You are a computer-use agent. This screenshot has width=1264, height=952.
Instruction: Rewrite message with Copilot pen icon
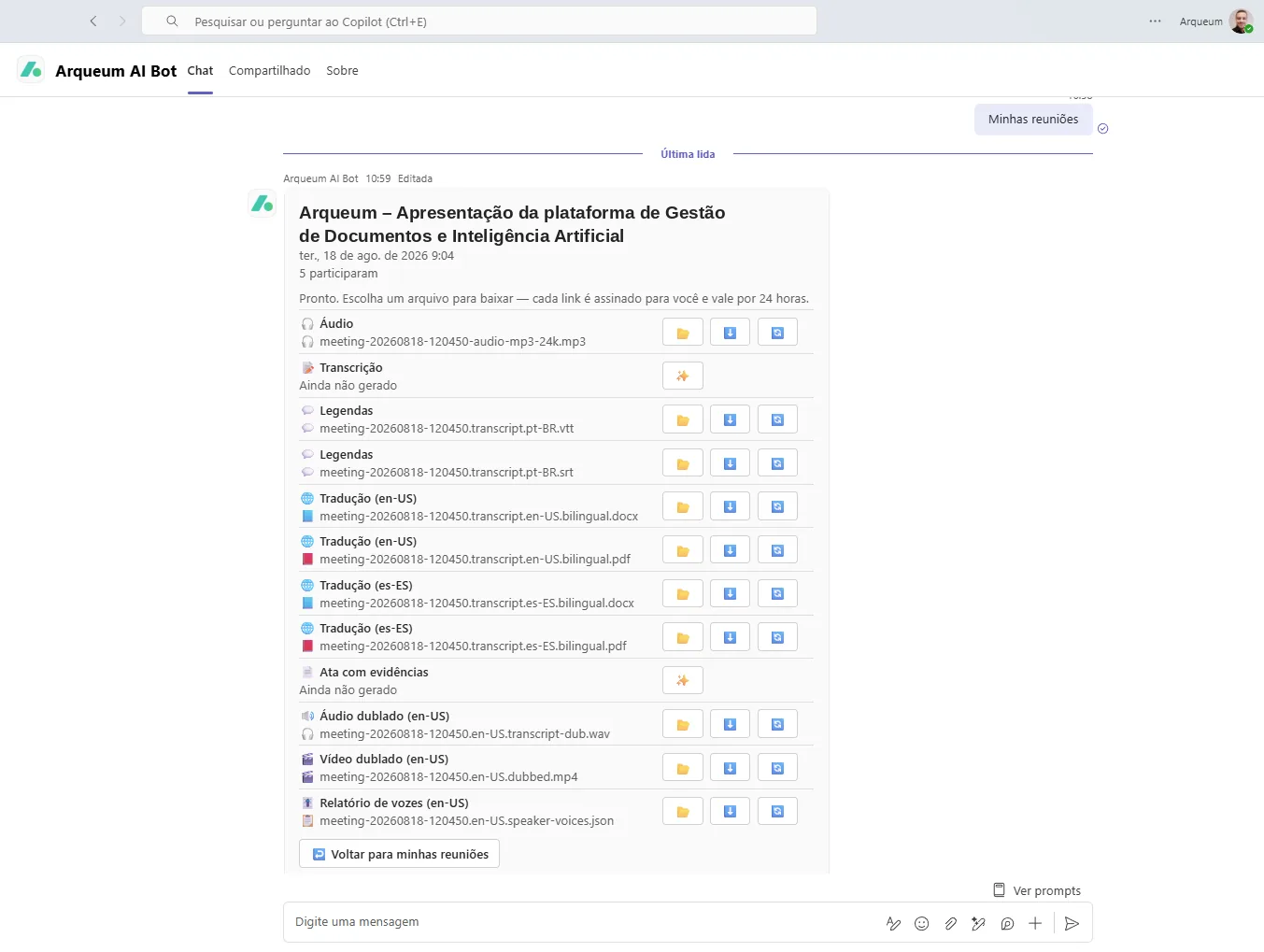tap(978, 923)
